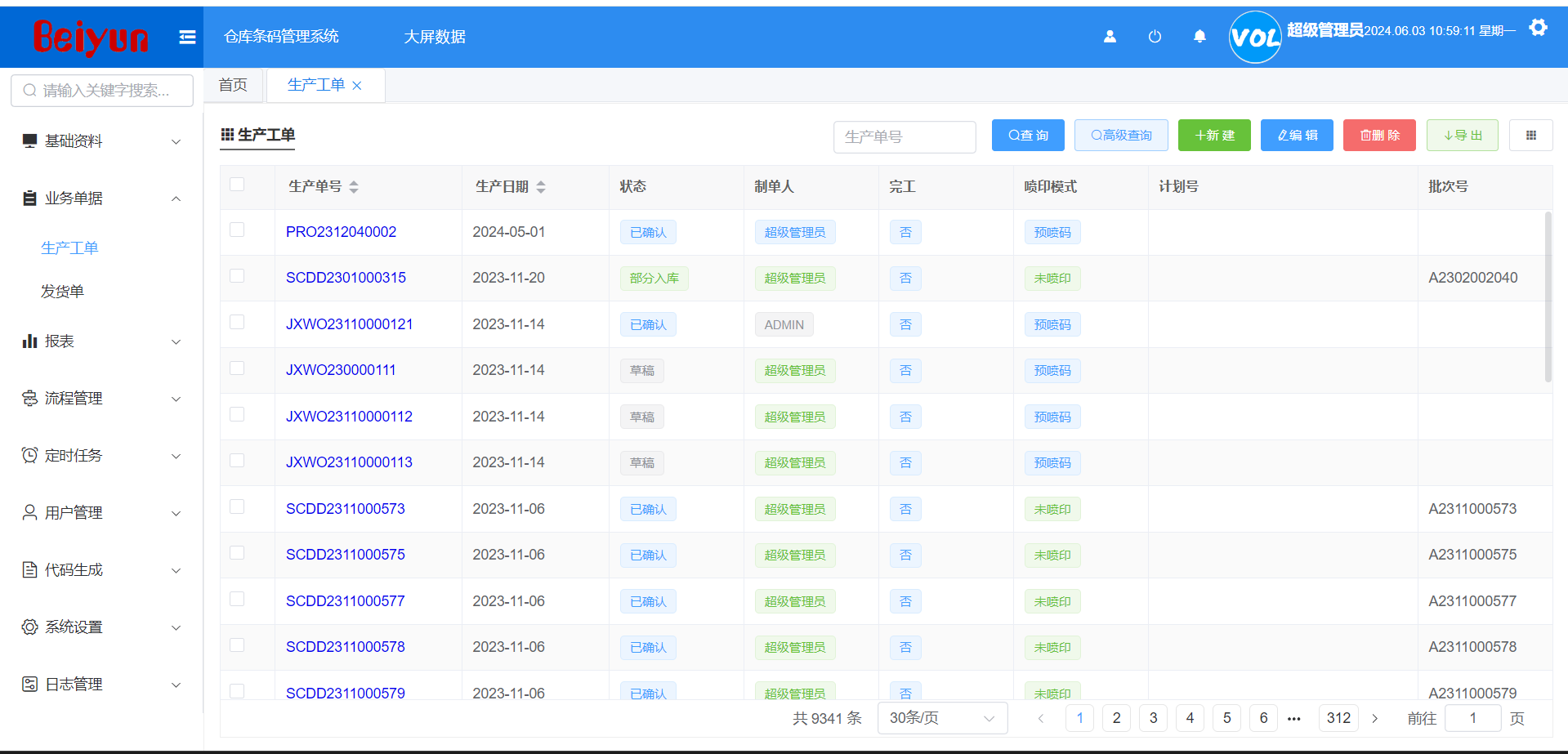The image size is (1568, 754).
Task: Focus the 生产单号 search input
Action: coord(905,137)
